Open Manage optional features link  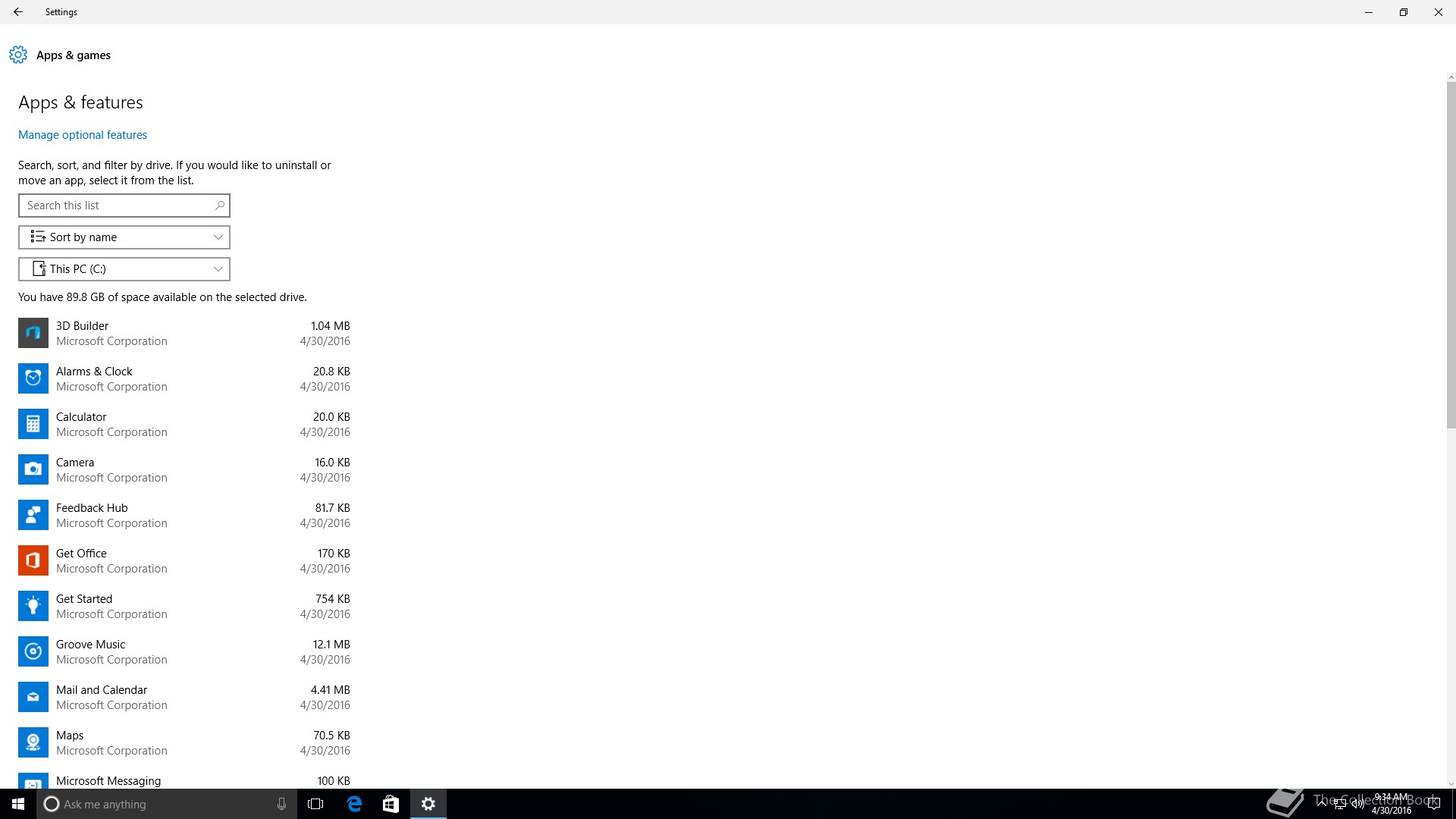83,135
